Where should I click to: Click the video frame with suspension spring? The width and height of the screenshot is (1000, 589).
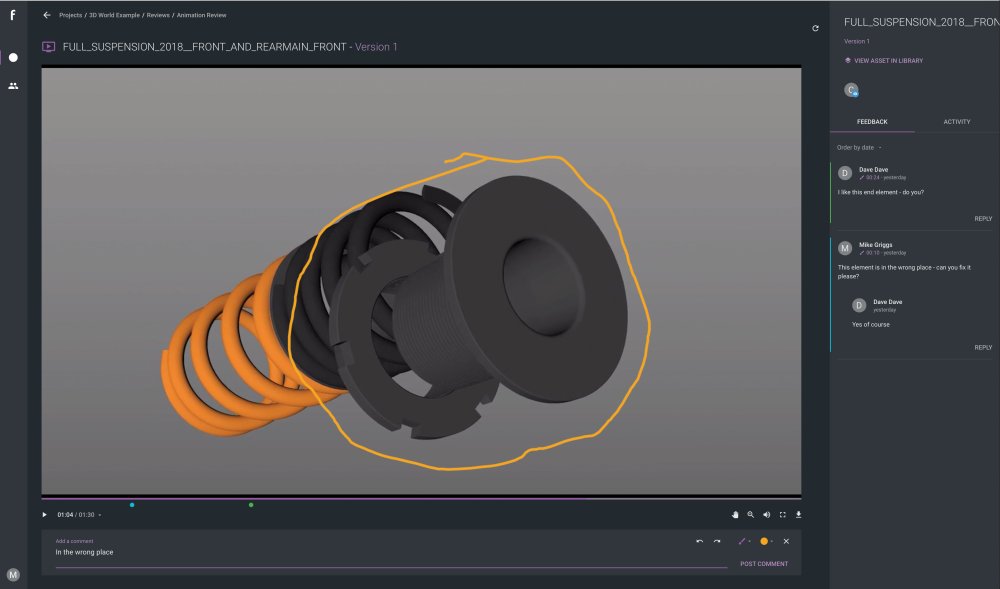point(421,280)
